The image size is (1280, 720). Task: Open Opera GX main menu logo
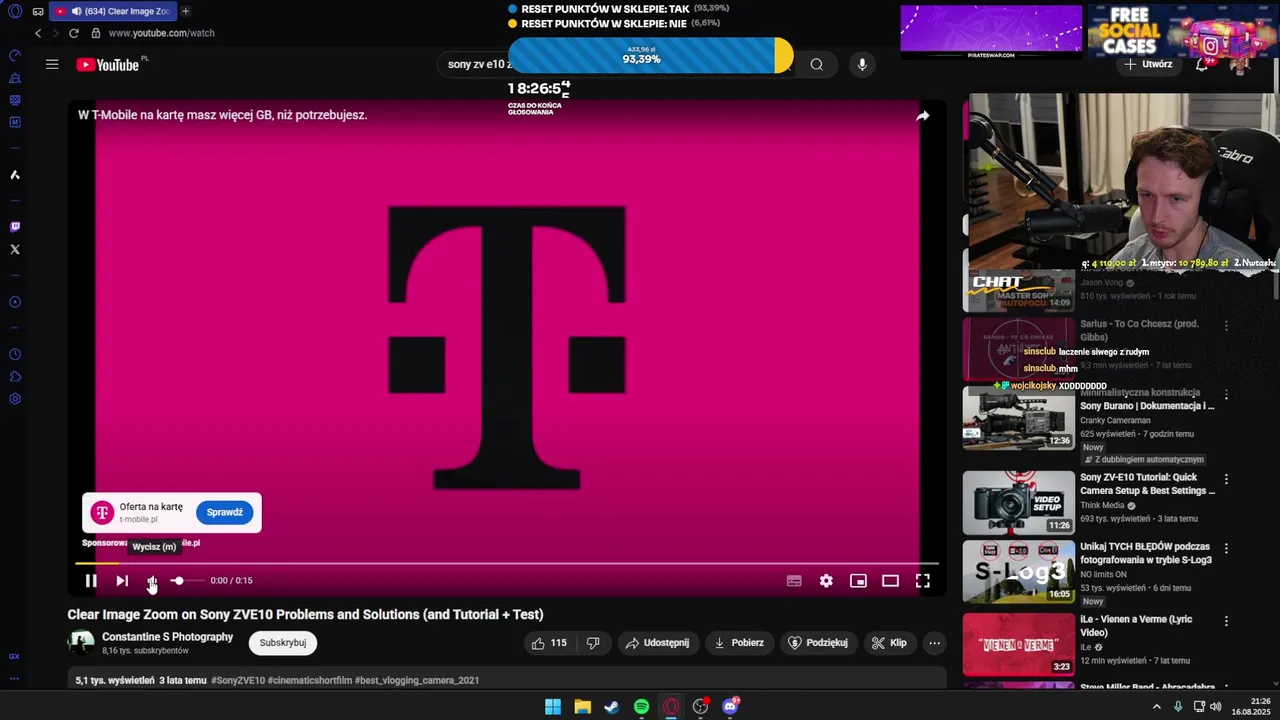click(15, 11)
